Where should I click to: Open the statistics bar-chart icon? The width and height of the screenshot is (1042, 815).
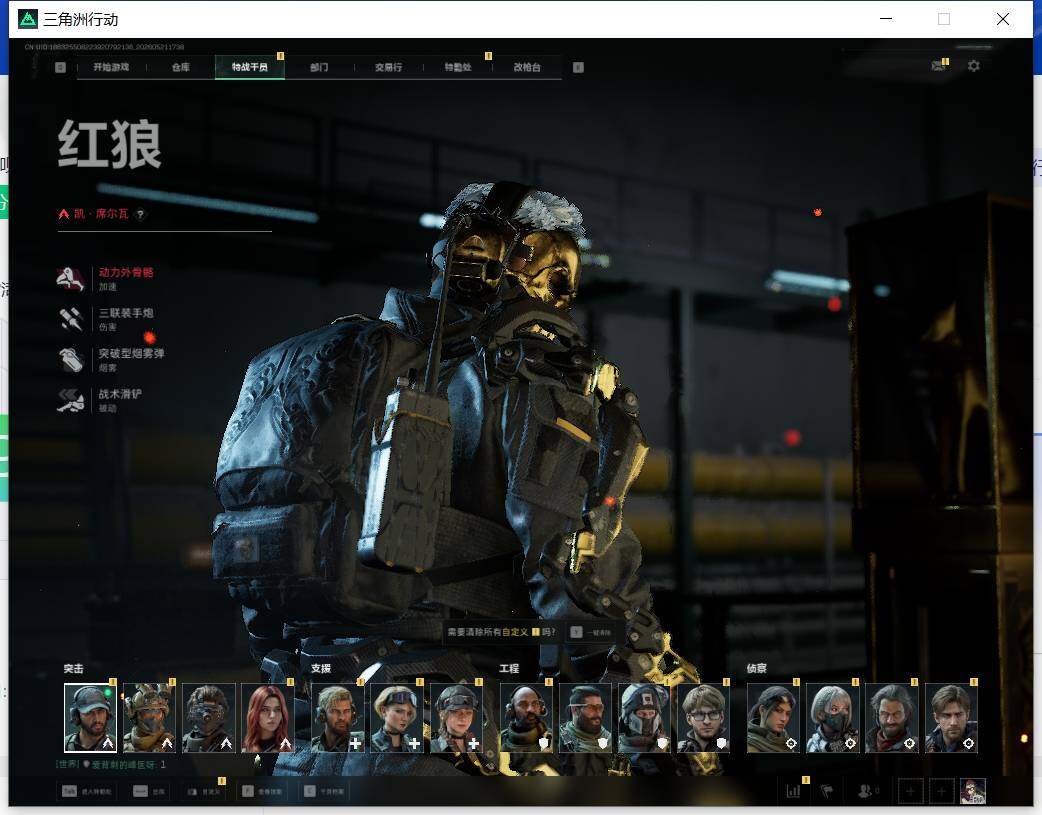pos(793,791)
